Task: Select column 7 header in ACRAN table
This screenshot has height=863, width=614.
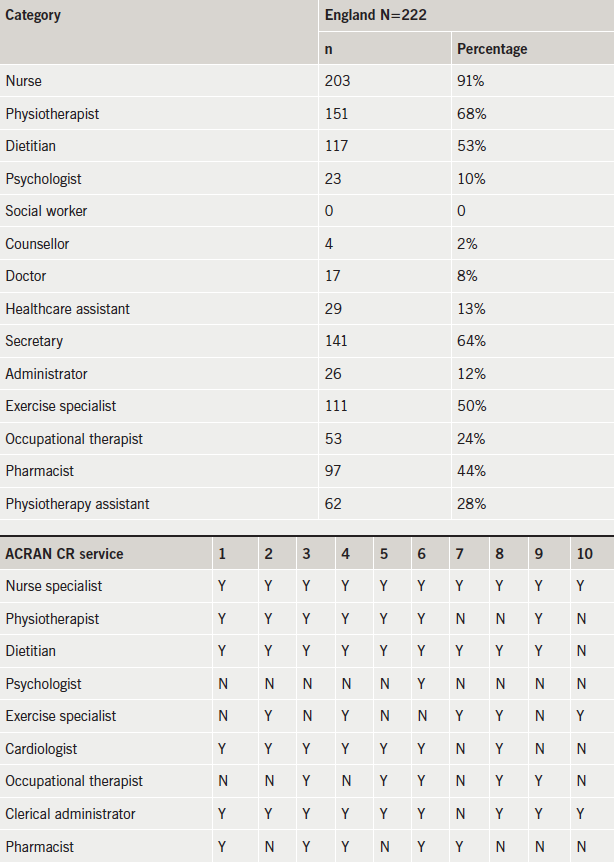Action: pyautogui.click(x=459, y=553)
